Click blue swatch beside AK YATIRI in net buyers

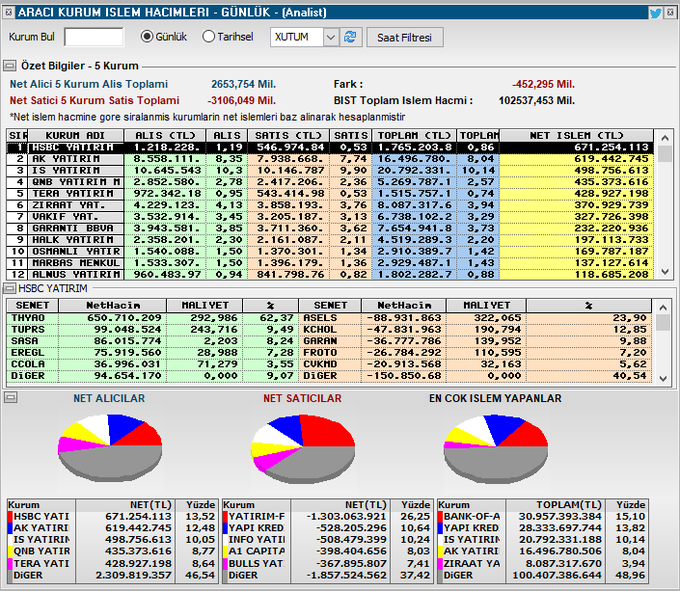pyautogui.click(x=10, y=528)
